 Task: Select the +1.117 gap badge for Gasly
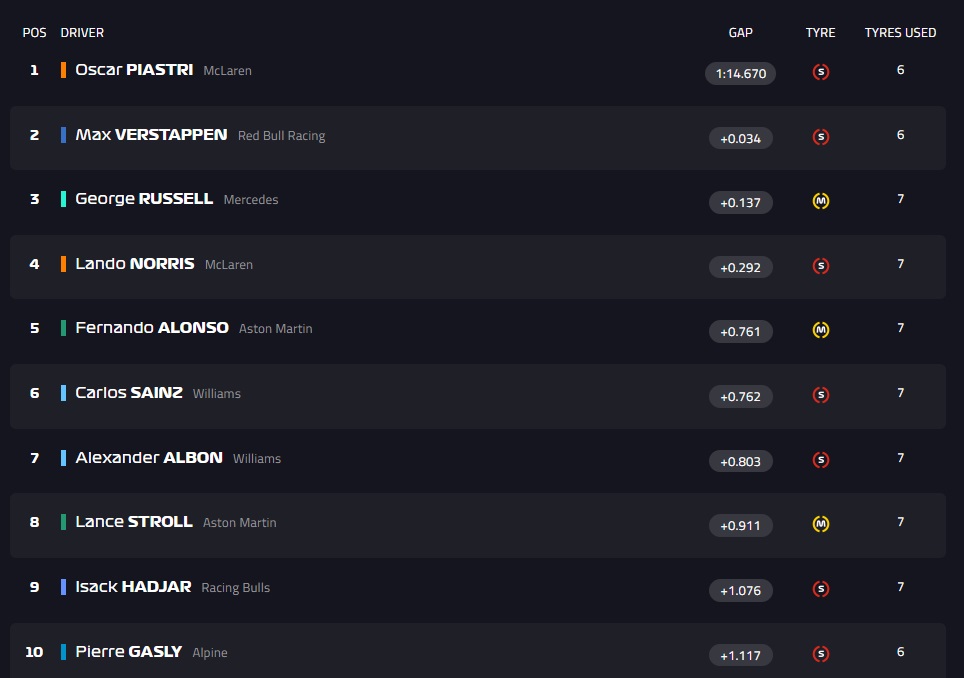[740, 655]
